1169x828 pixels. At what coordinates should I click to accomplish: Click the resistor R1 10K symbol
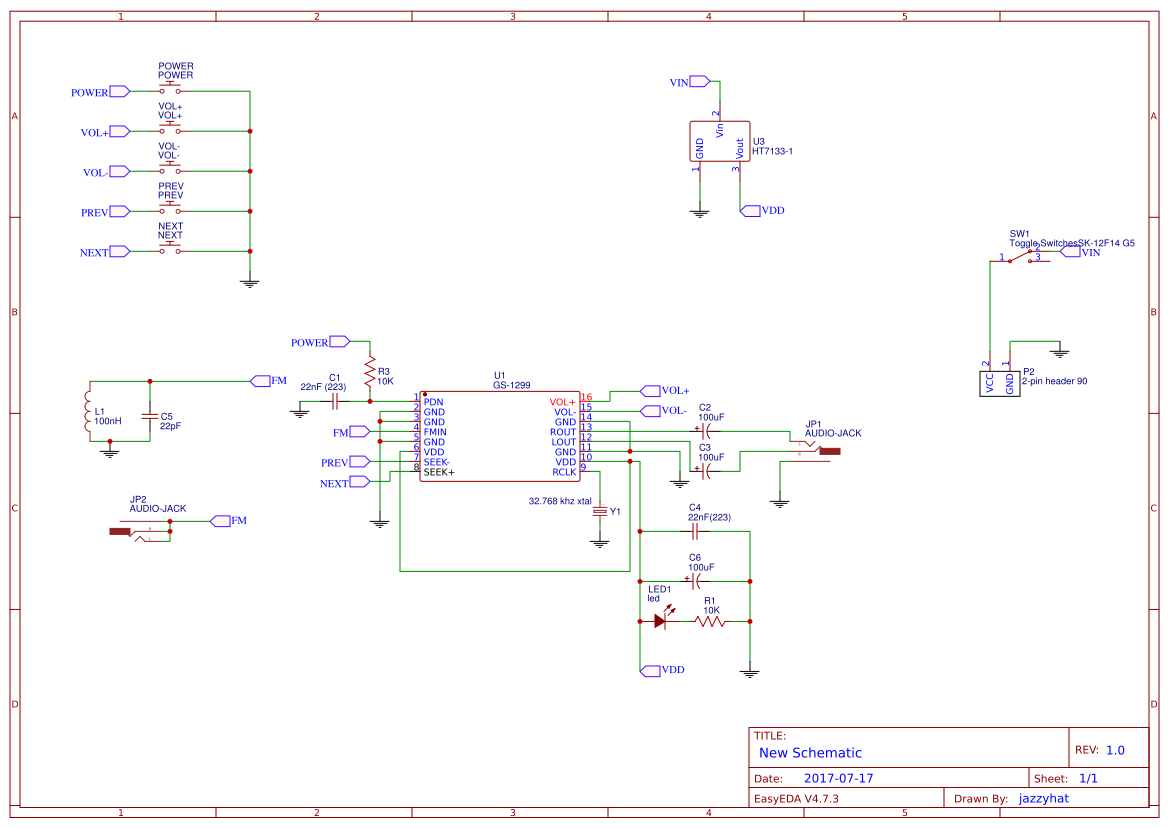(x=710, y=621)
